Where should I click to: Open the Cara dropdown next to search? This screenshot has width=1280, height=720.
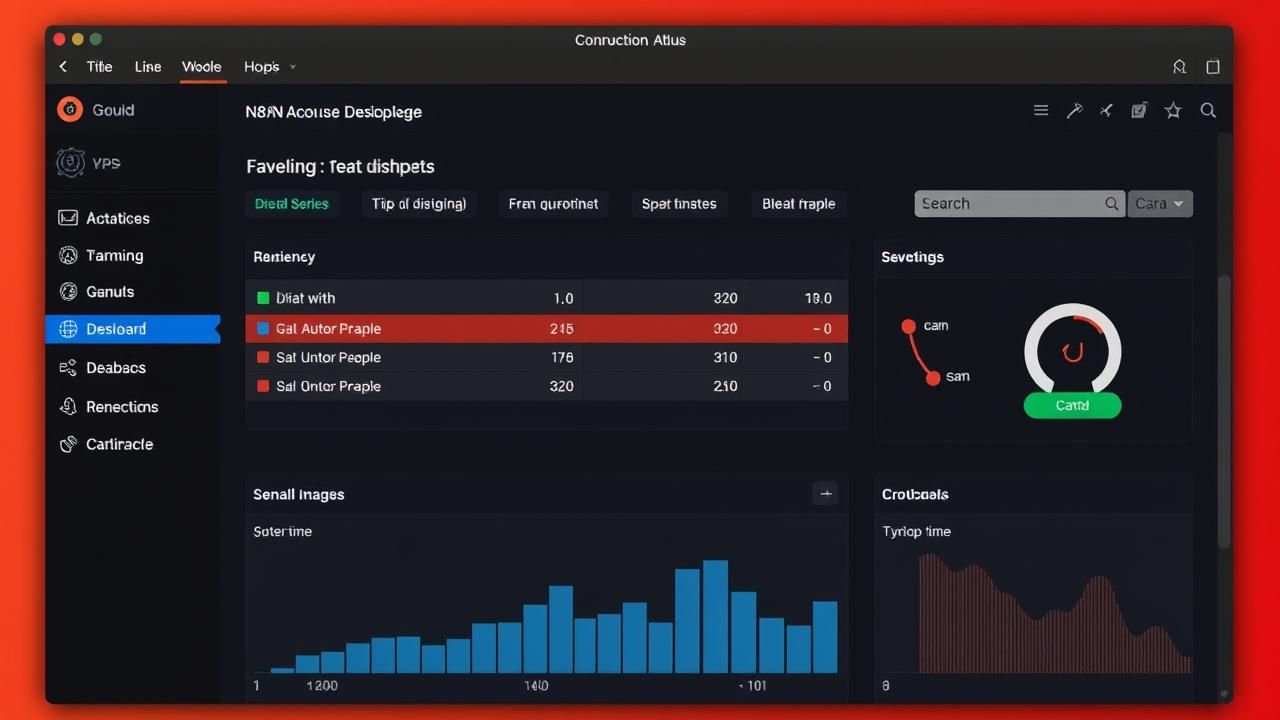pyautogui.click(x=1160, y=204)
